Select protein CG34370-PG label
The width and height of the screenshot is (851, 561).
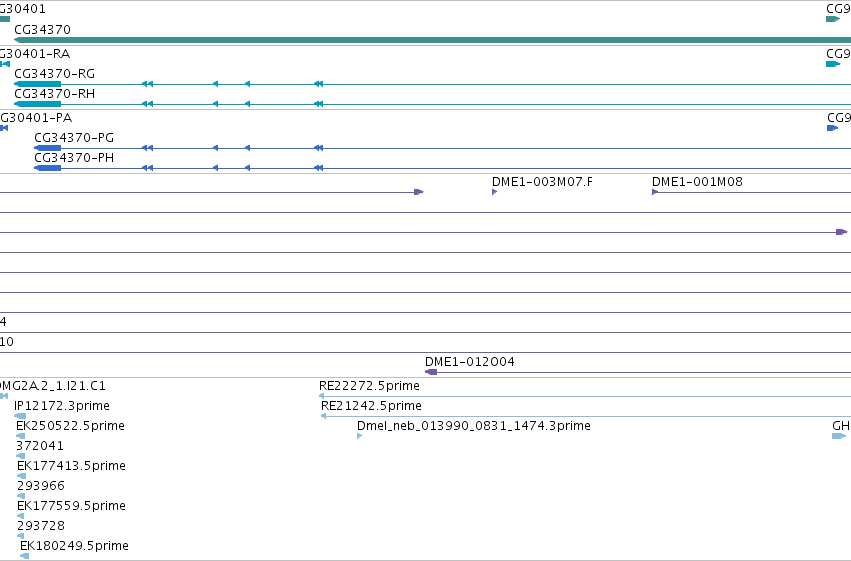tap(74, 138)
